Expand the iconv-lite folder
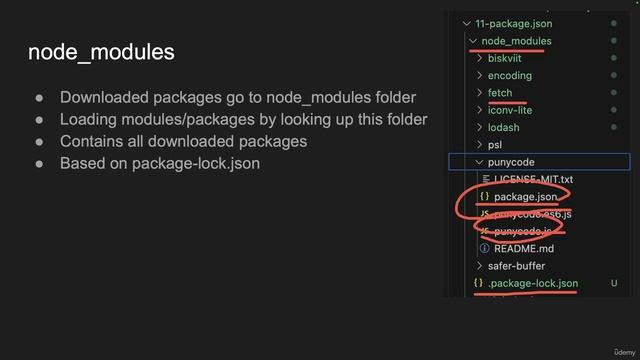 [480, 110]
